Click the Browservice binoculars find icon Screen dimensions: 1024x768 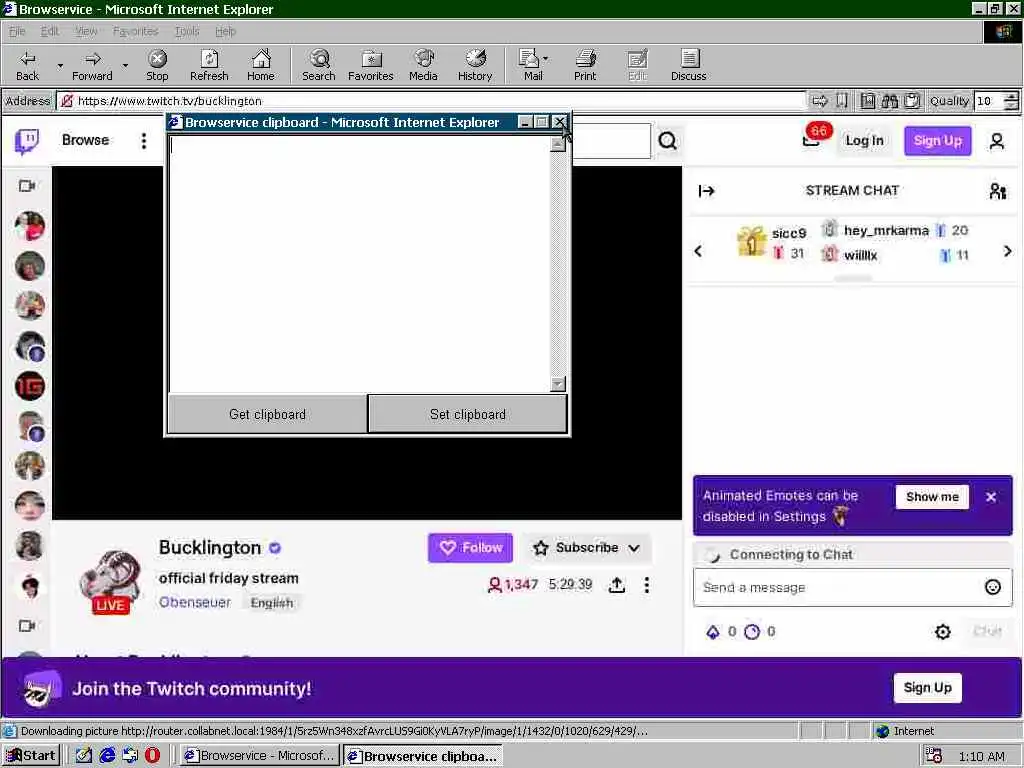pos(889,101)
